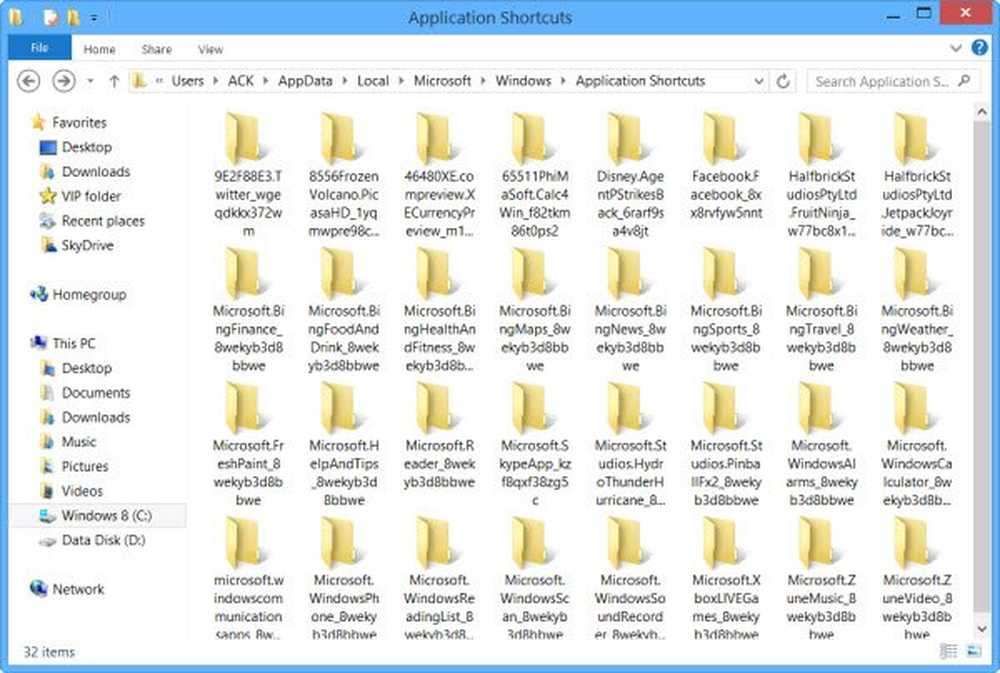Expand the ribbon with the chevron
Screen dimensions: 1000x673
(x=955, y=48)
